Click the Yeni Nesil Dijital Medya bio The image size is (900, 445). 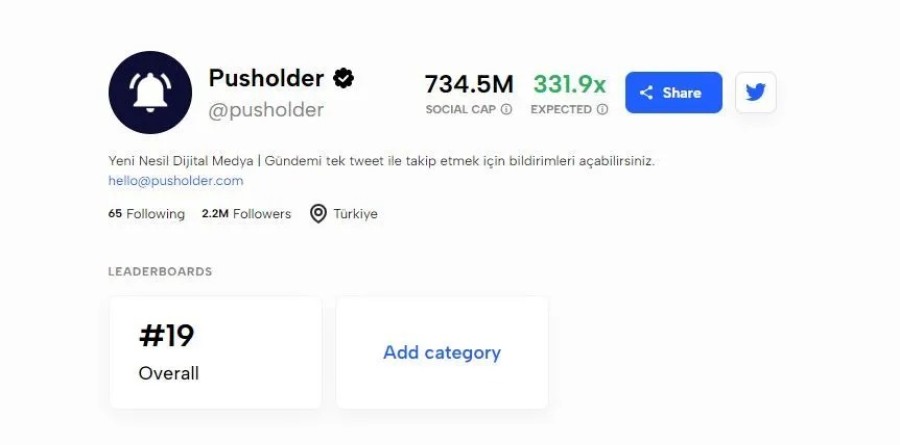pyautogui.click(x=381, y=160)
